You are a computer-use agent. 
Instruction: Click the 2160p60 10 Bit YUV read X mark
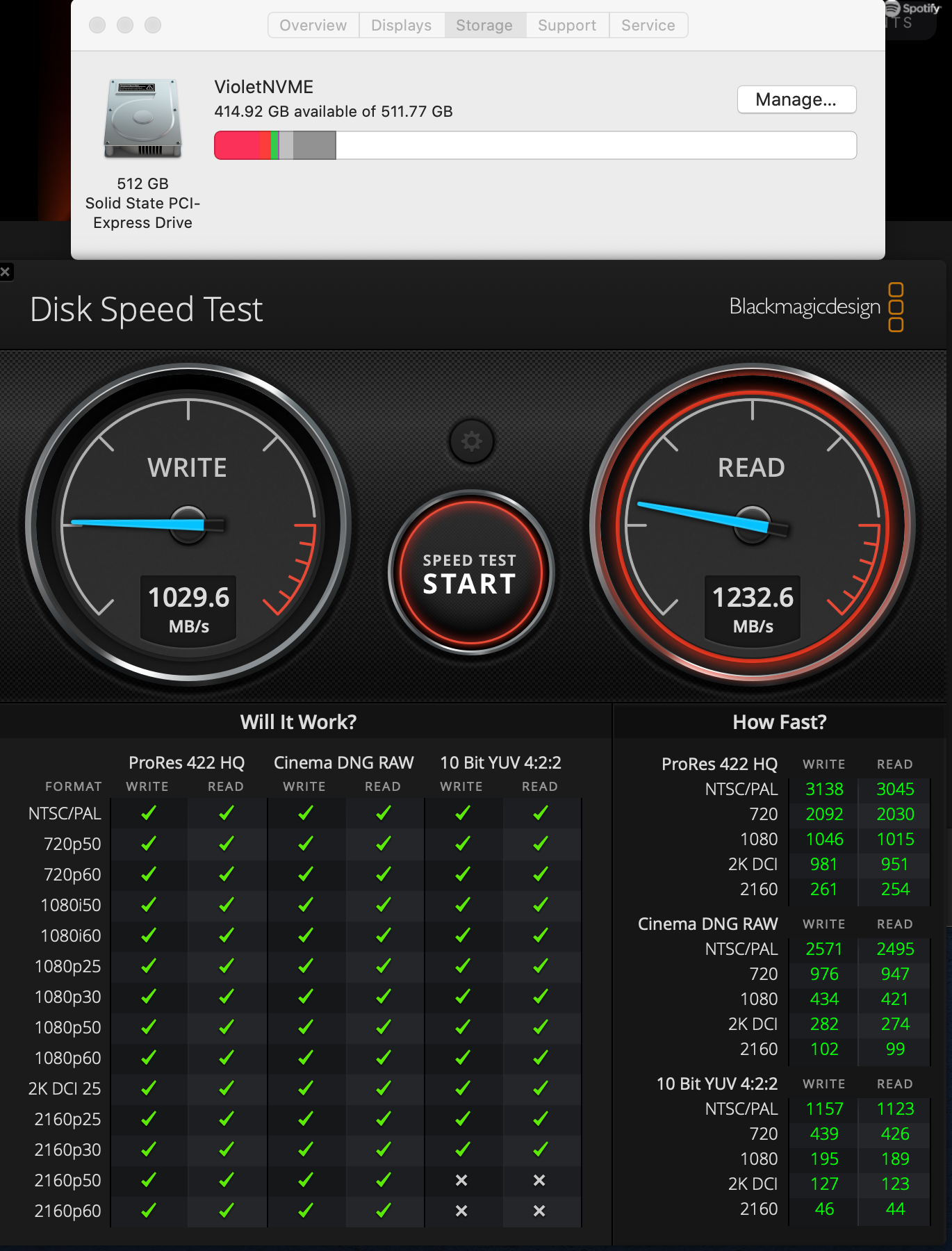539,1211
